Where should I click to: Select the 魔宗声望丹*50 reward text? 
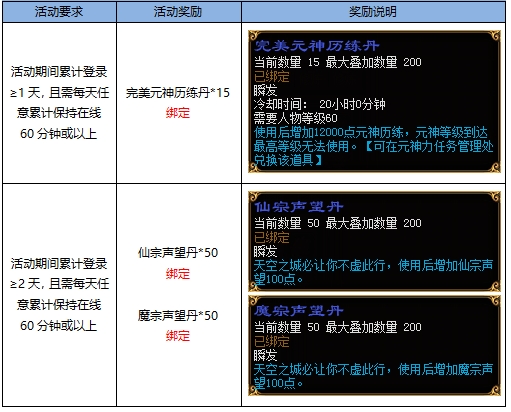pyautogui.click(x=178, y=315)
